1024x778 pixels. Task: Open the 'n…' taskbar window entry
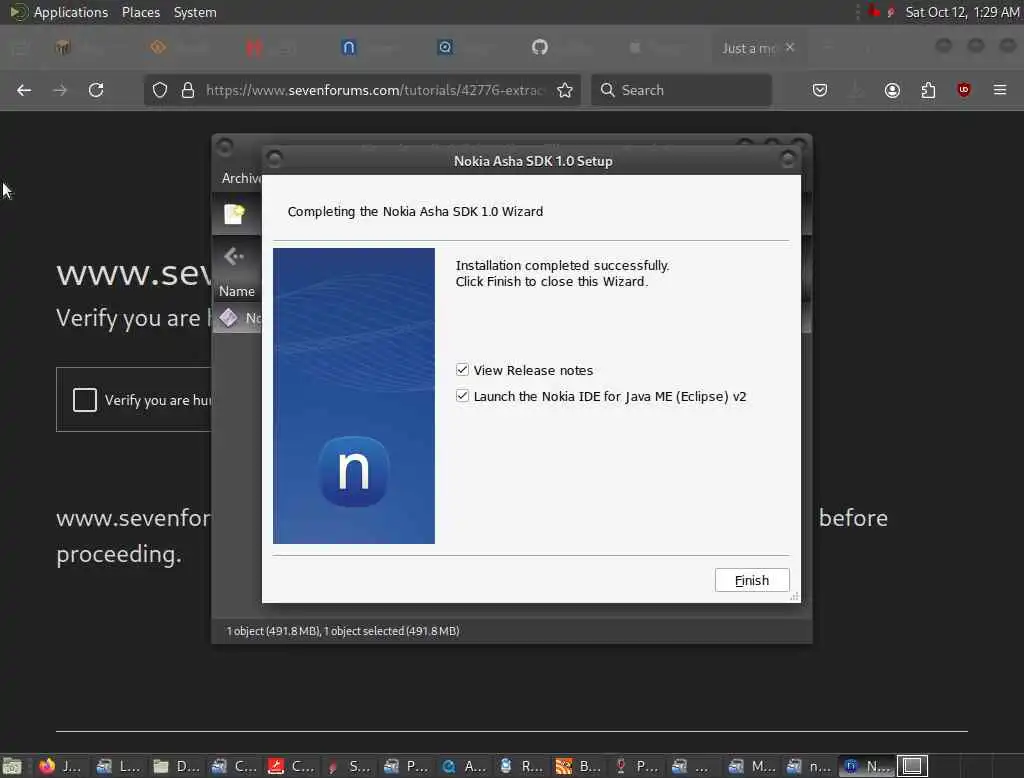pos(808,766)
